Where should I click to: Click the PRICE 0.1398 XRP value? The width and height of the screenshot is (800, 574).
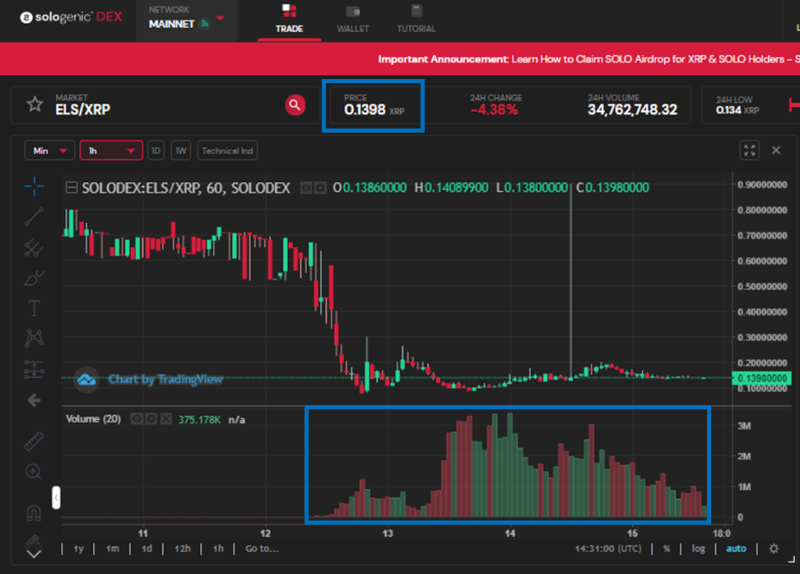[x=374, y=110]
